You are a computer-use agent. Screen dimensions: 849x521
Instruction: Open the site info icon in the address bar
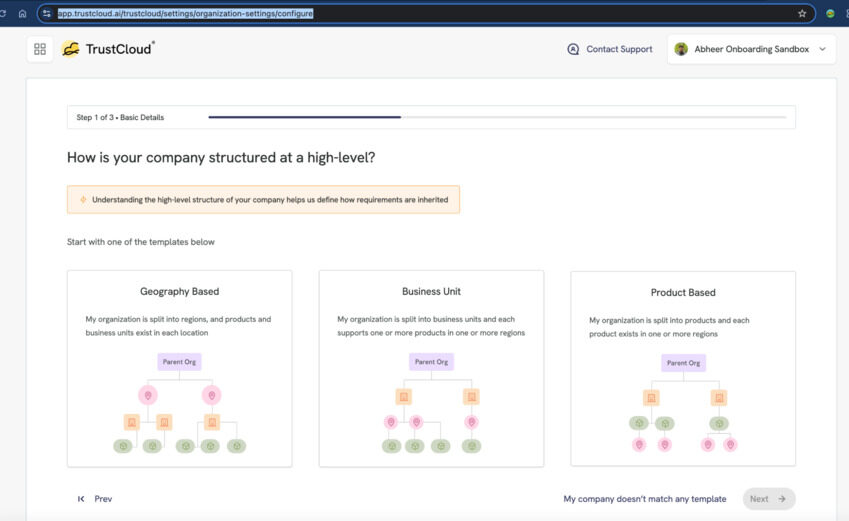click(x=47, y=14)
